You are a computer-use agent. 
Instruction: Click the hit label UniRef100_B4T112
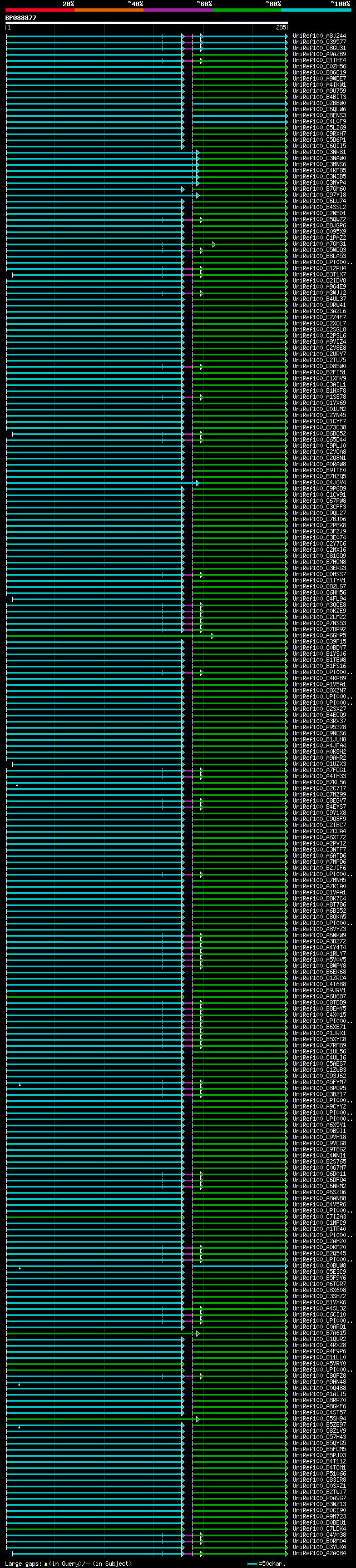[319, 1461]
